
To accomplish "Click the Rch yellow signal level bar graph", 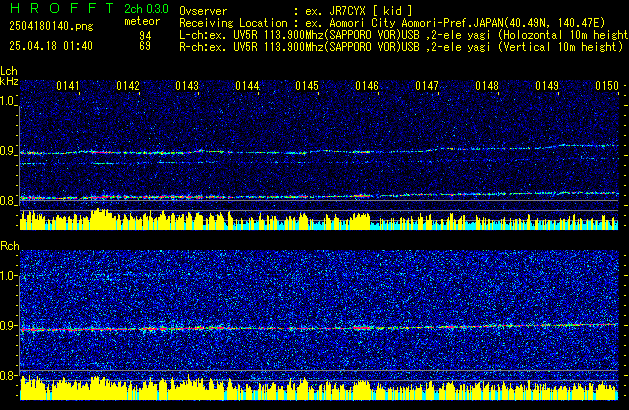I will (x=319, y=388).
